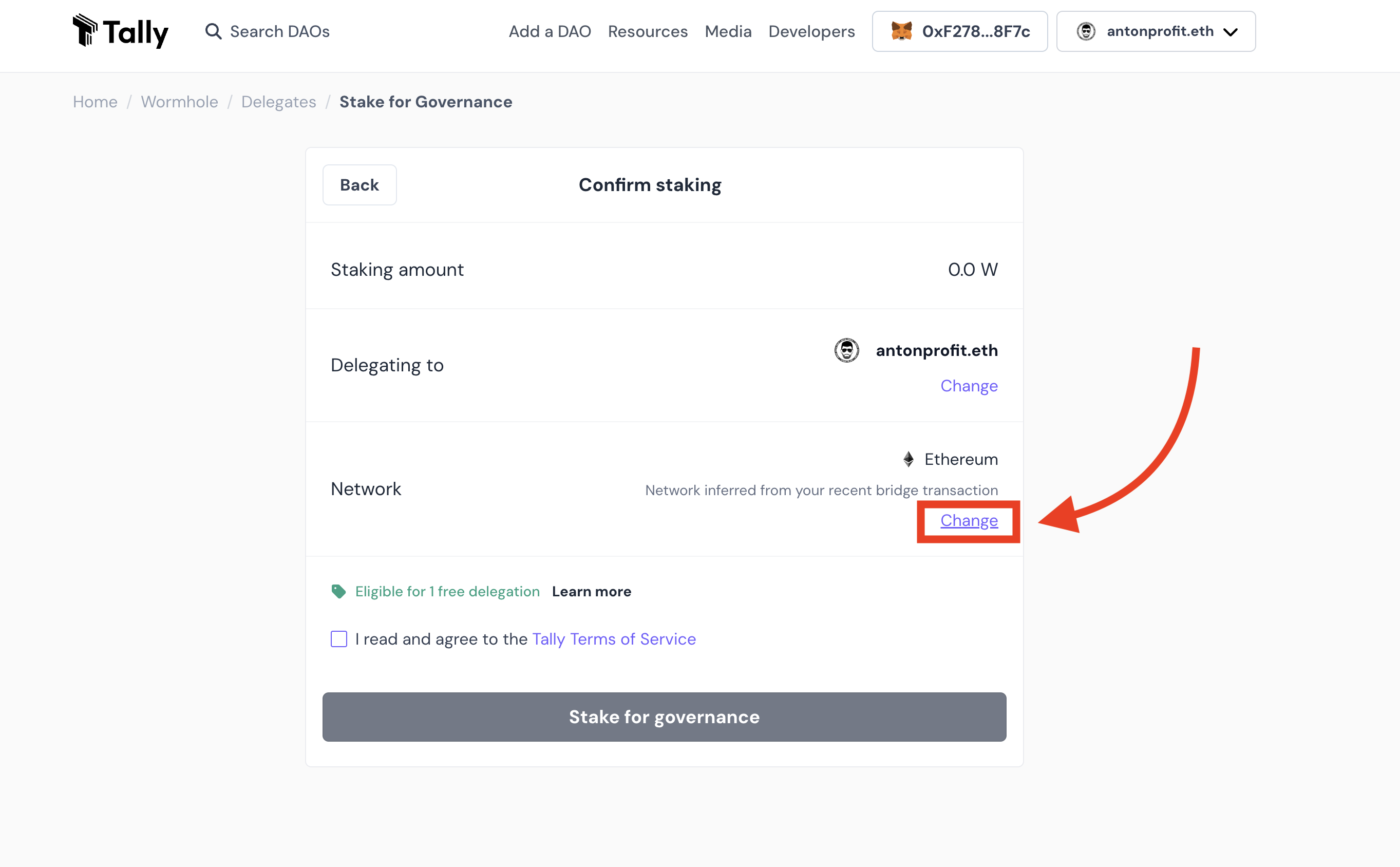This screenshot has width=1400, height=867.
Task: Tick the Terms of Service agreement checkbox
Action: pos(339,639)
